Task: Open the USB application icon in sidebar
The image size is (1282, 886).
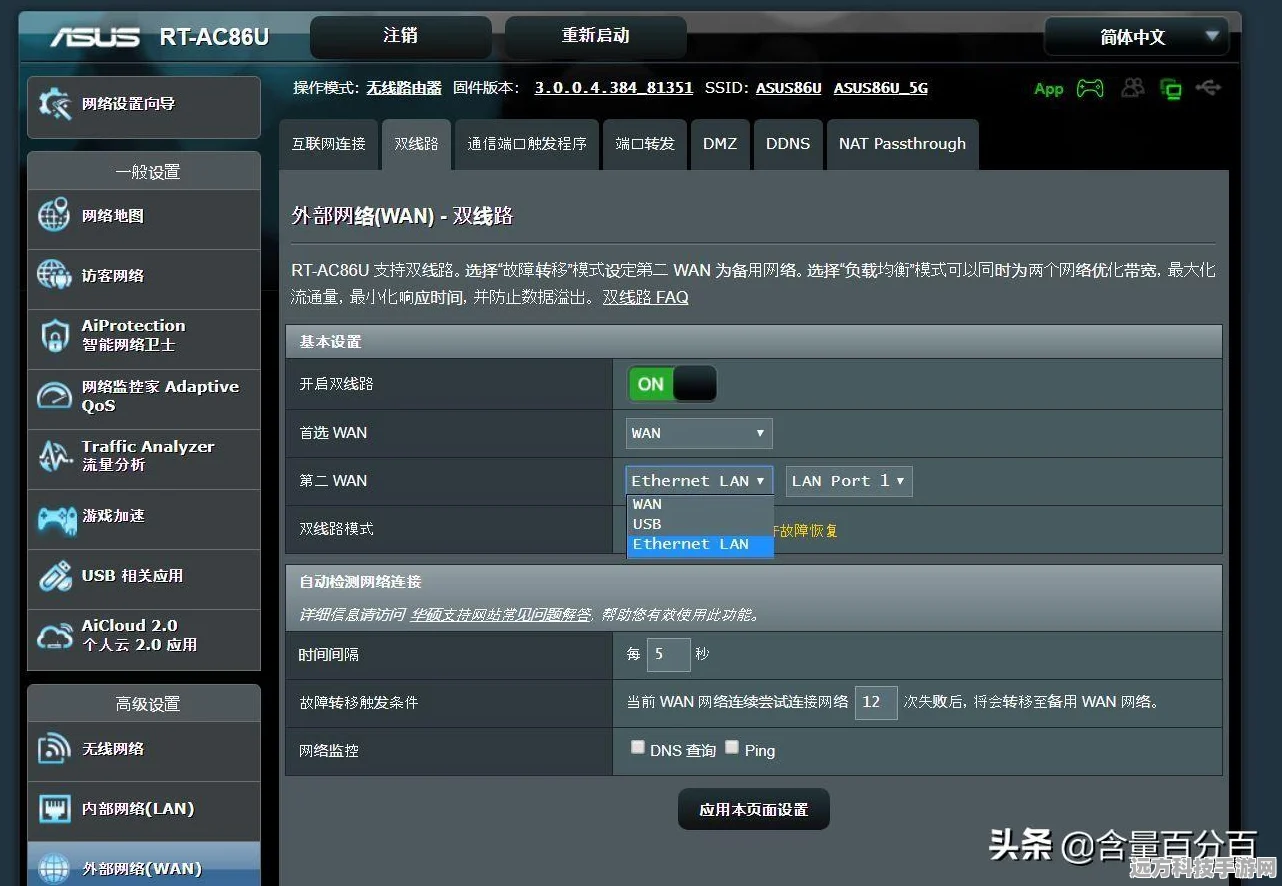Action: click(54, 576)
